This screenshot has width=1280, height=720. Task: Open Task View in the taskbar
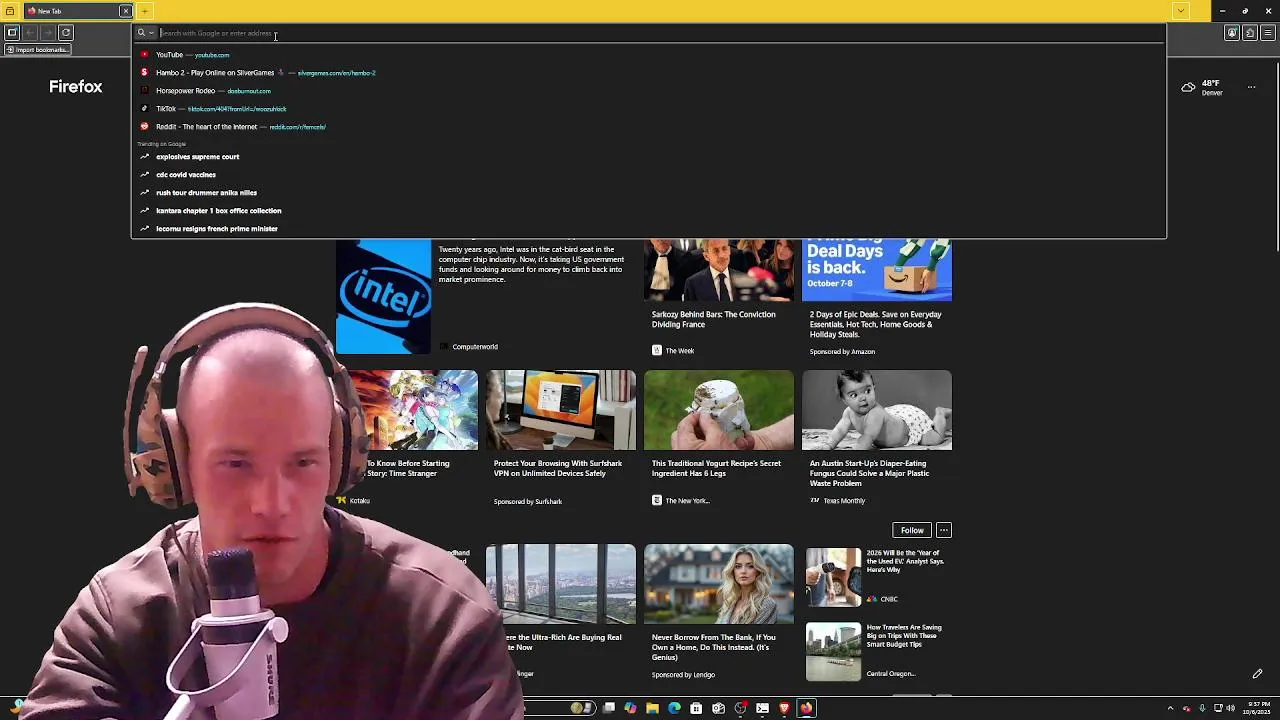click(x=608, y=708)
